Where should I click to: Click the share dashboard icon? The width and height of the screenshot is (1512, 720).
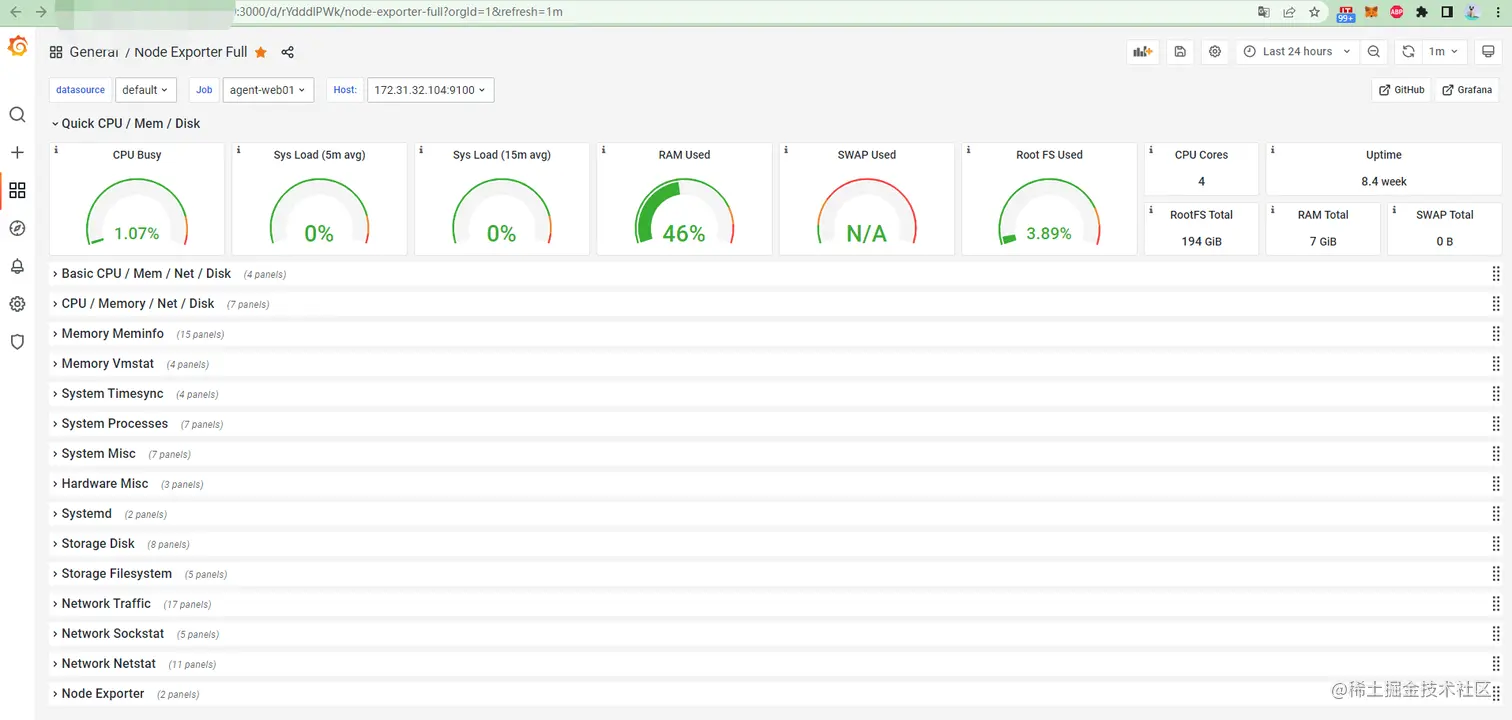287,51
